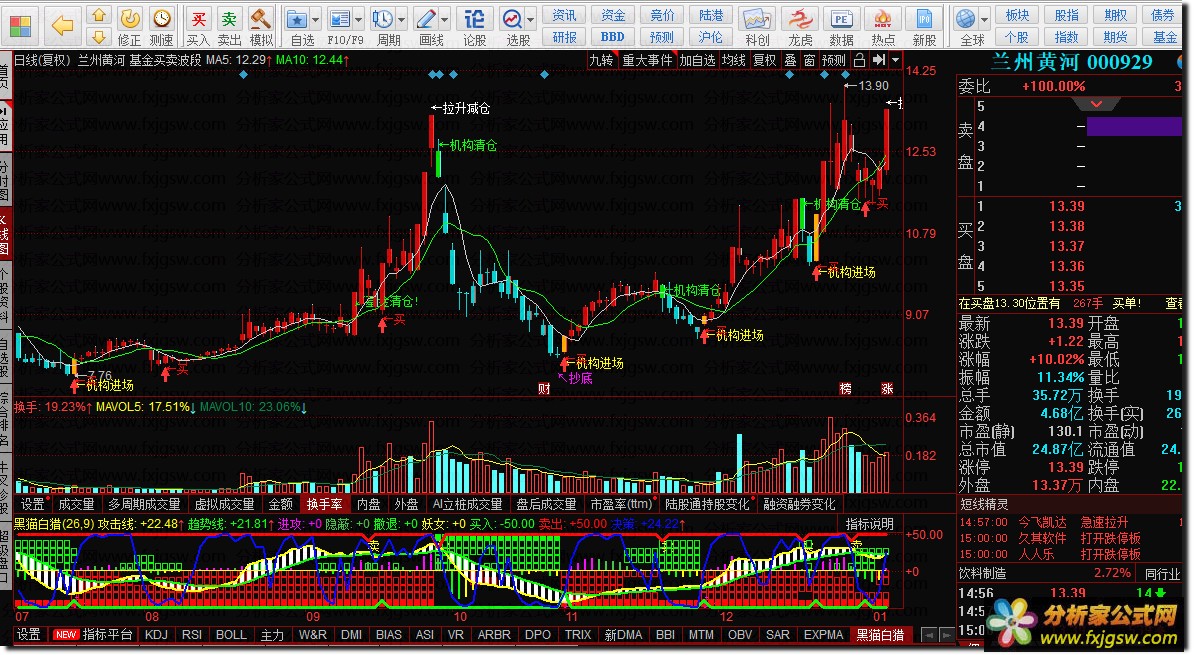Image resolution: width=1194 pixels, height=655 pixels.
Task: Click the 周期 period clock icon
Action: coord(383,18)
